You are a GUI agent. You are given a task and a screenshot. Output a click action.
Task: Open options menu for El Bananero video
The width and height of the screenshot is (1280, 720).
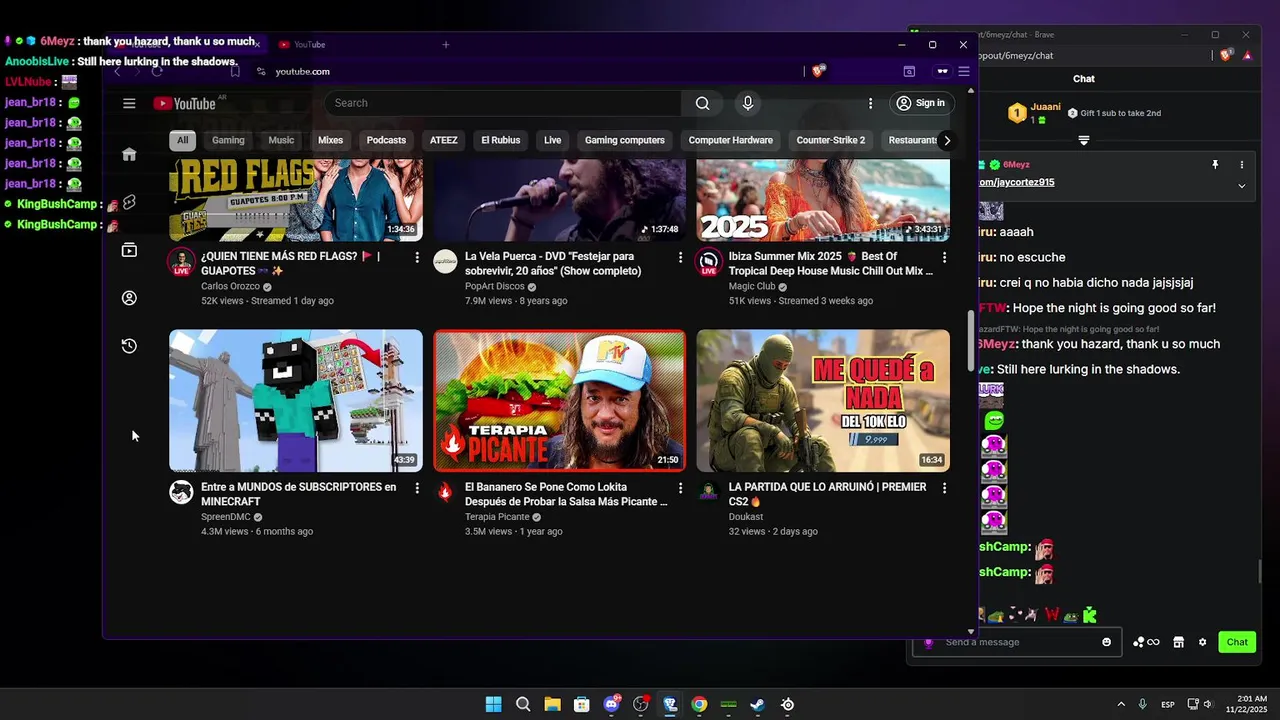click(x=680, y=488)
